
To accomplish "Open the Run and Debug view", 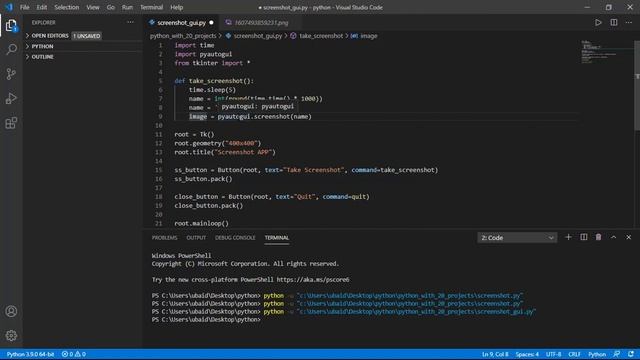I will point(11,98).
